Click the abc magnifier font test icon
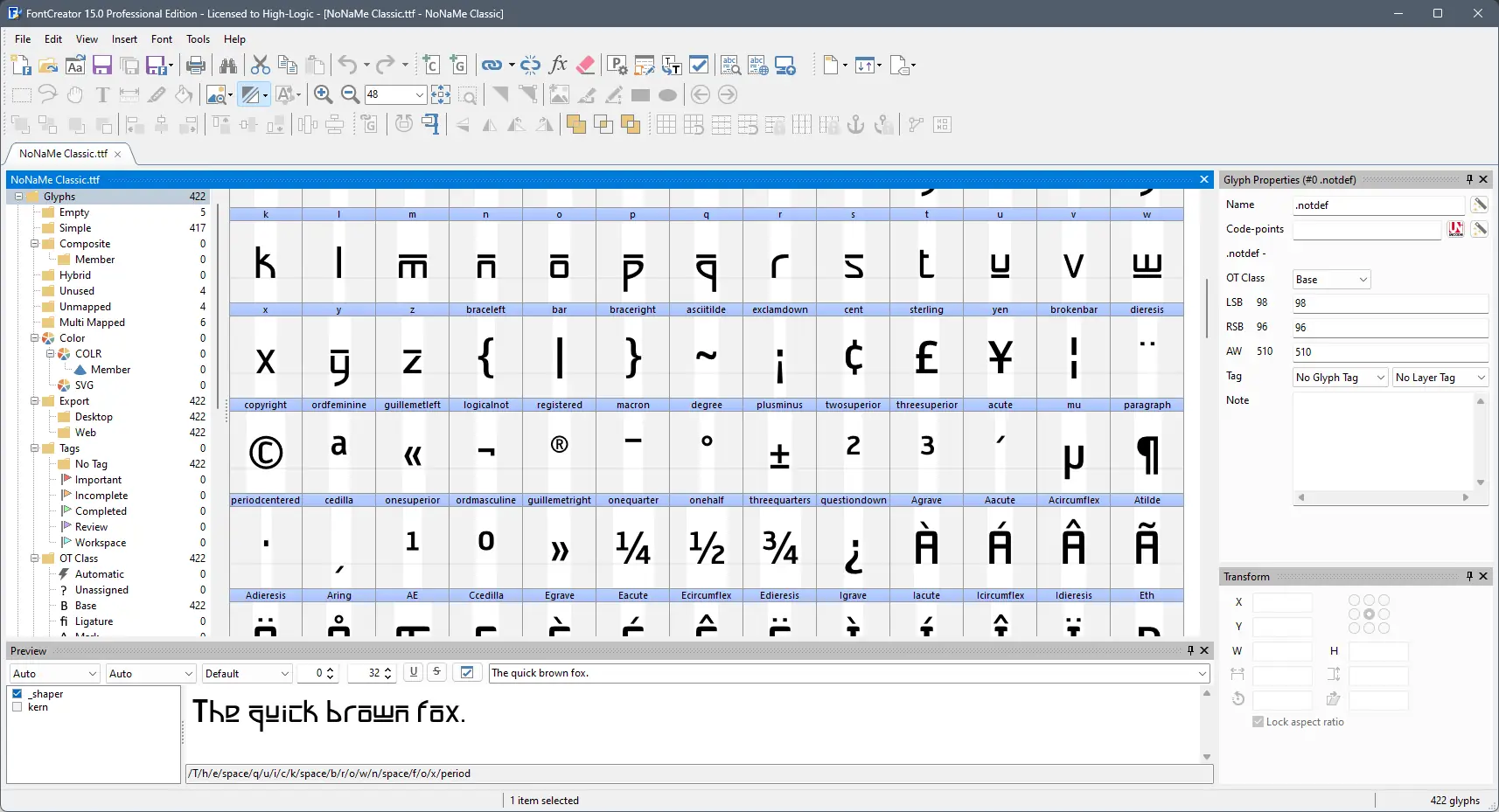The height and width of the screenshot is (812, 1499). tap(730, 65)
